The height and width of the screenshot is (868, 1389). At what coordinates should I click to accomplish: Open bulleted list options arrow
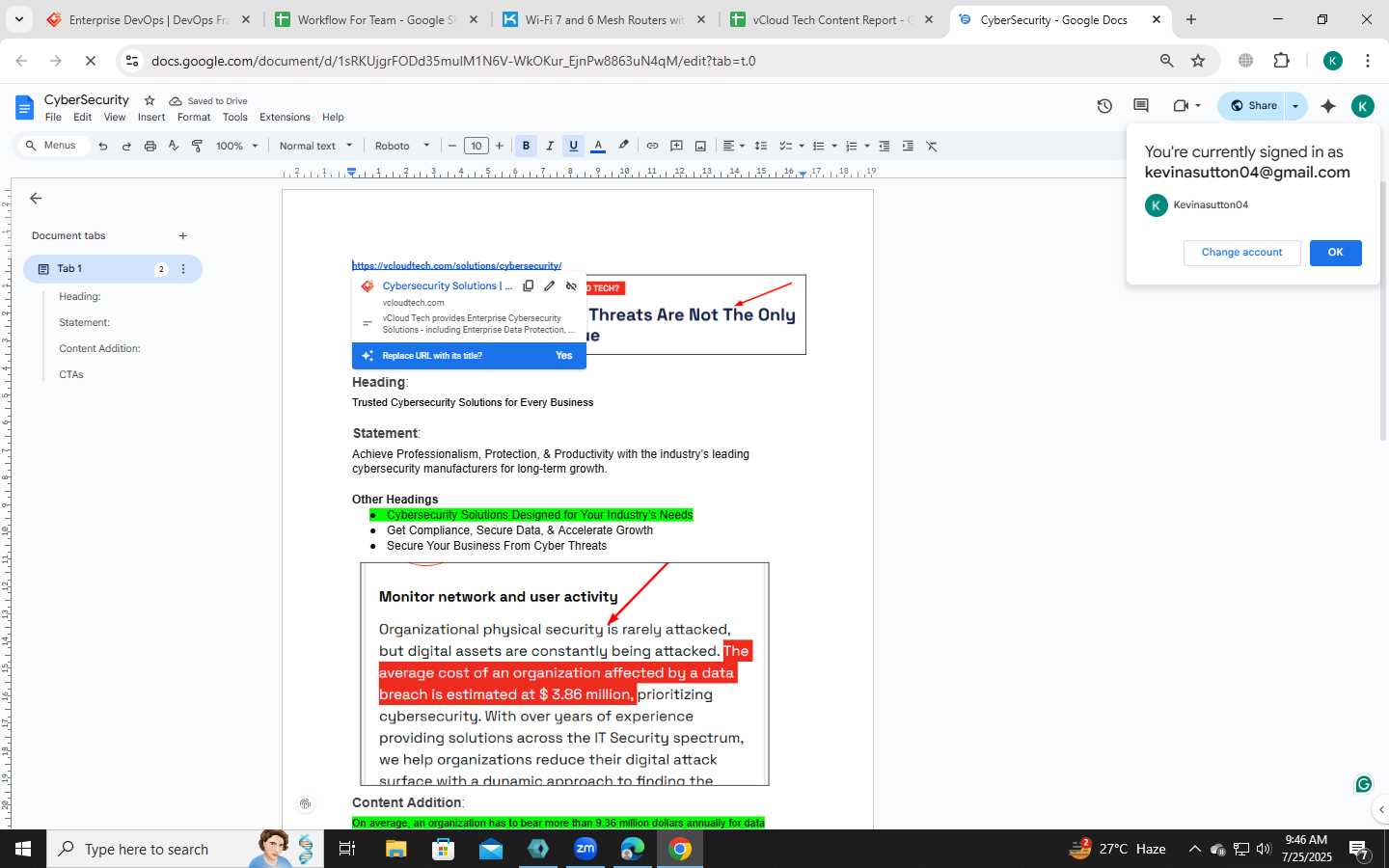pyautogui.click(x=834, y=147)
